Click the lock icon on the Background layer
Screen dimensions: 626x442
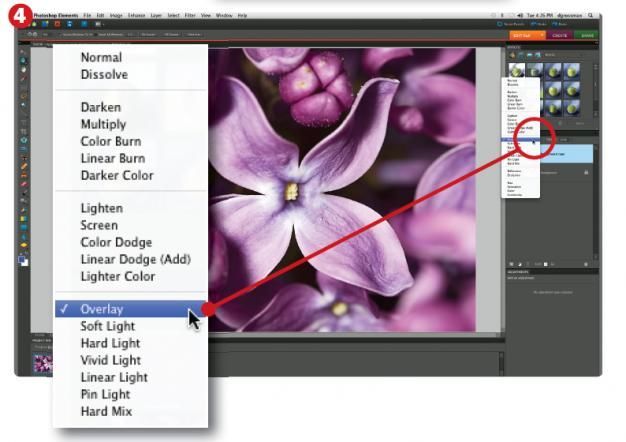point(586,172)
